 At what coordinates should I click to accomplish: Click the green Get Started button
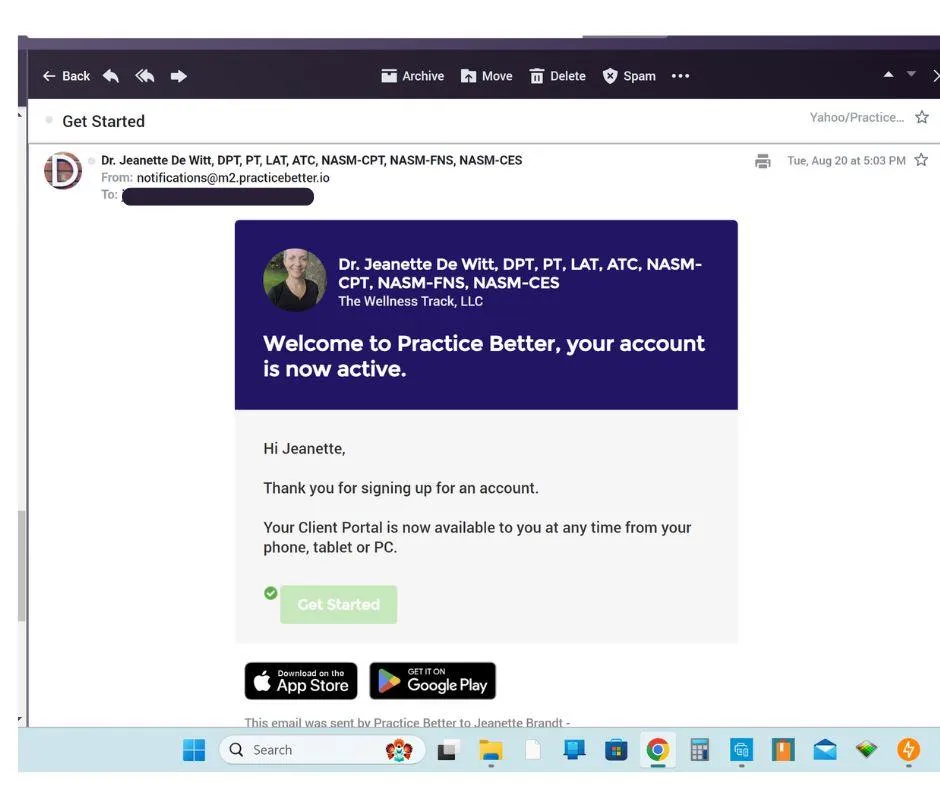click(339, 604)
